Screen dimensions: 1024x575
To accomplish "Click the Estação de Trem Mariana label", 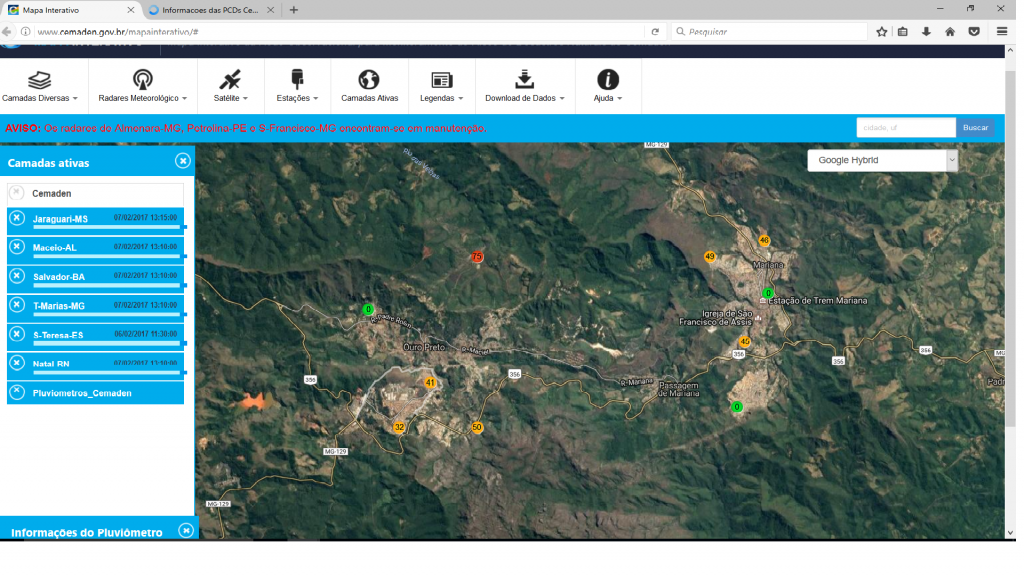I will (x=817, y=301).
